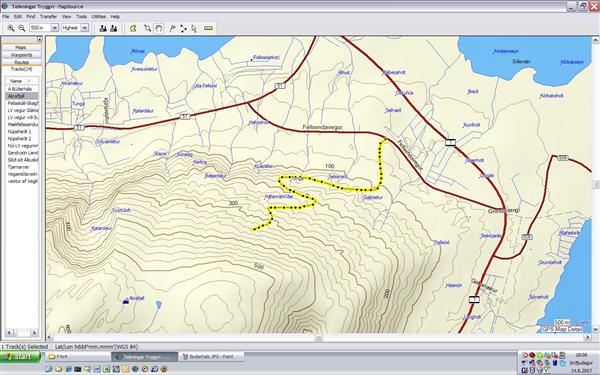This screenshot has width=600, height=375.
Task: Select the Route tool icon
Action: coord(183,28)
